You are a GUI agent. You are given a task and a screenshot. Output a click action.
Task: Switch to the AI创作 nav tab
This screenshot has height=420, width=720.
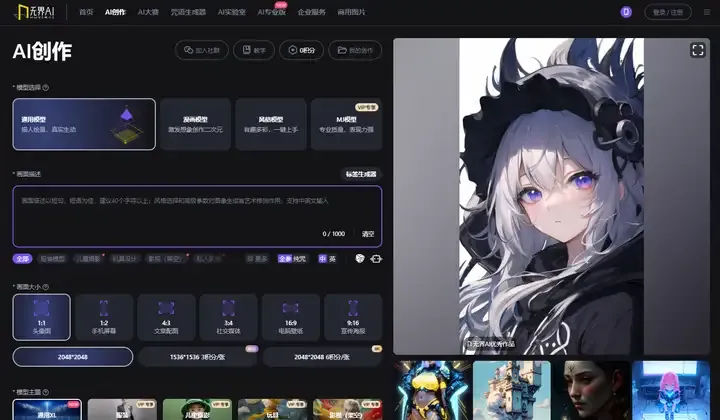[115, 12]
